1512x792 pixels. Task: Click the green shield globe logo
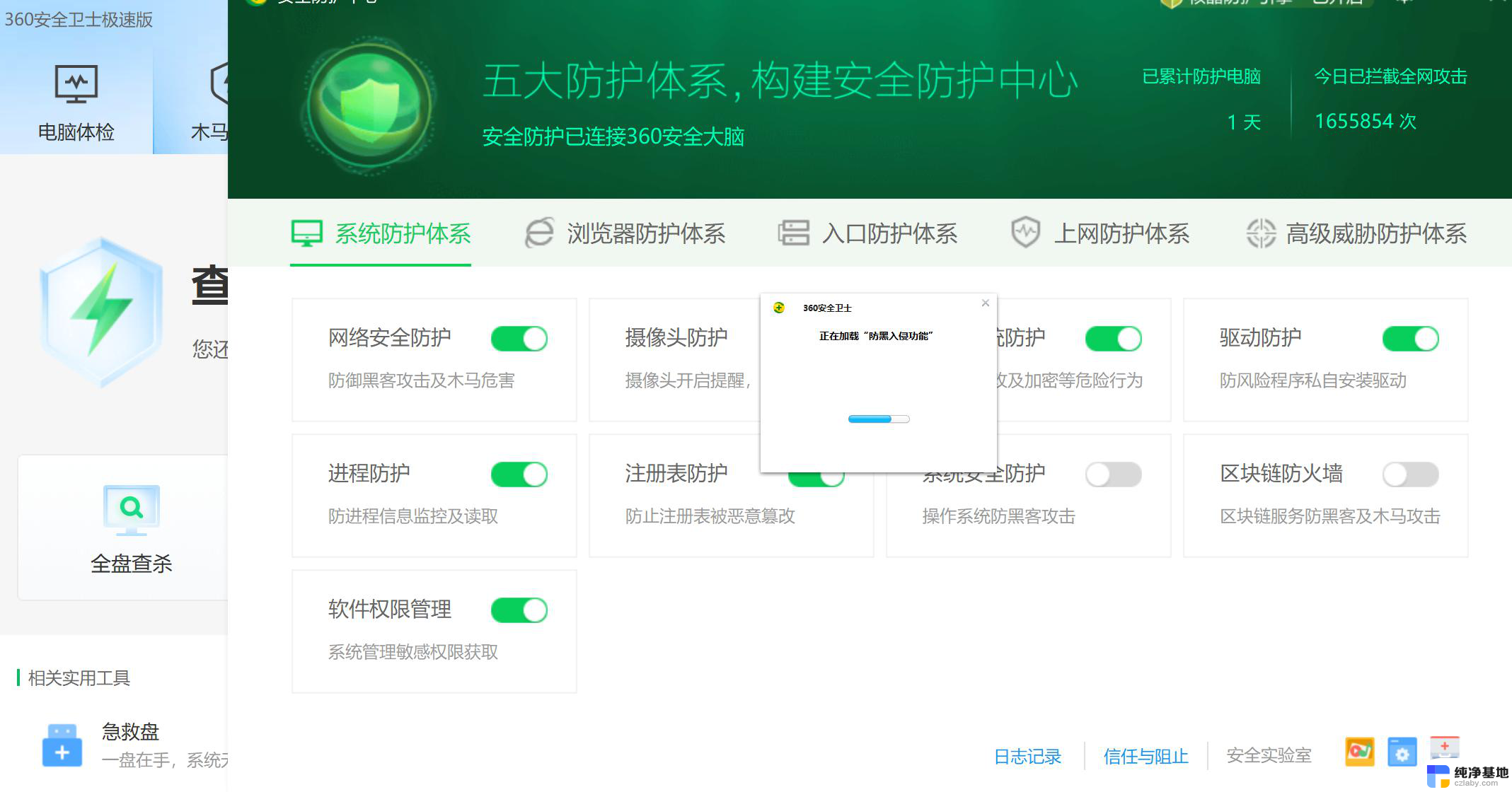tap(369, 106)
